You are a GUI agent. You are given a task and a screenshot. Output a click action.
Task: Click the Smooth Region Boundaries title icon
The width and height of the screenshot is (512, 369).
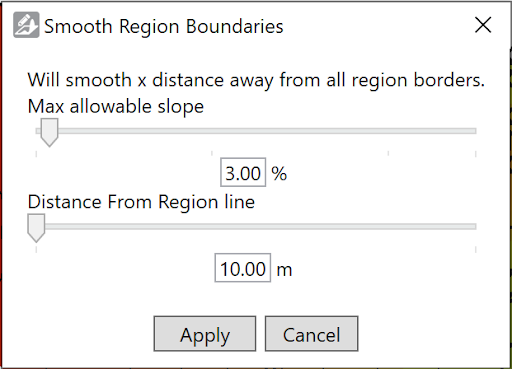coord(26,25)
